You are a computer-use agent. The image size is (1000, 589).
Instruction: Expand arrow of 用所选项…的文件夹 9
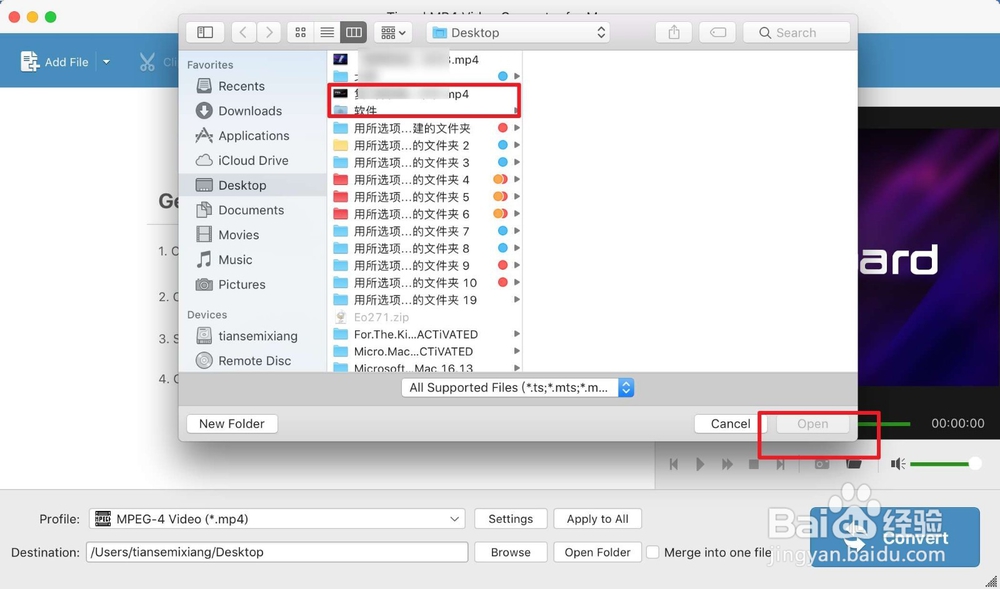pyautogui.click(x=517, y=266)
